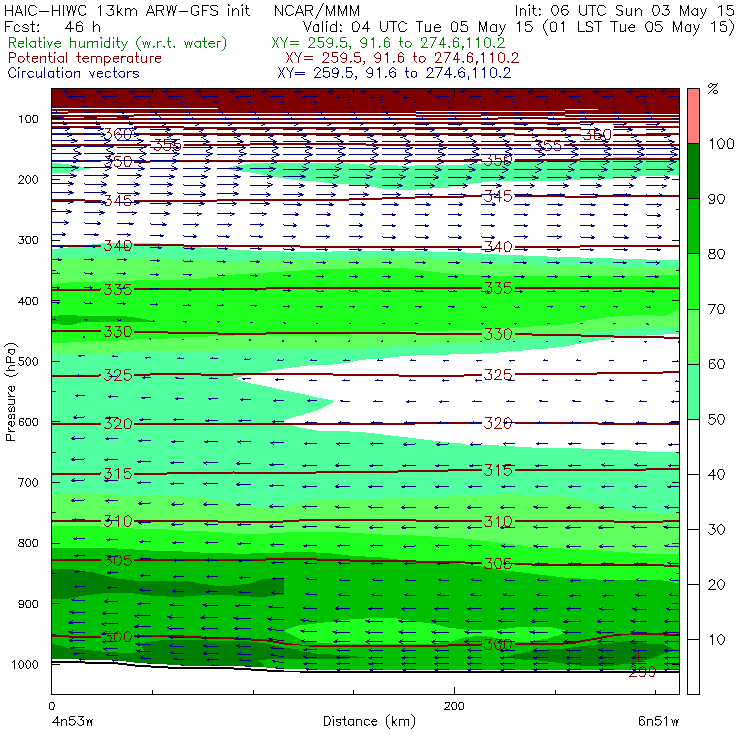The width and height of the screenshot is (740, 740).
Task: Click the 700 hPa pressure tick label
Action: point(28,482)
